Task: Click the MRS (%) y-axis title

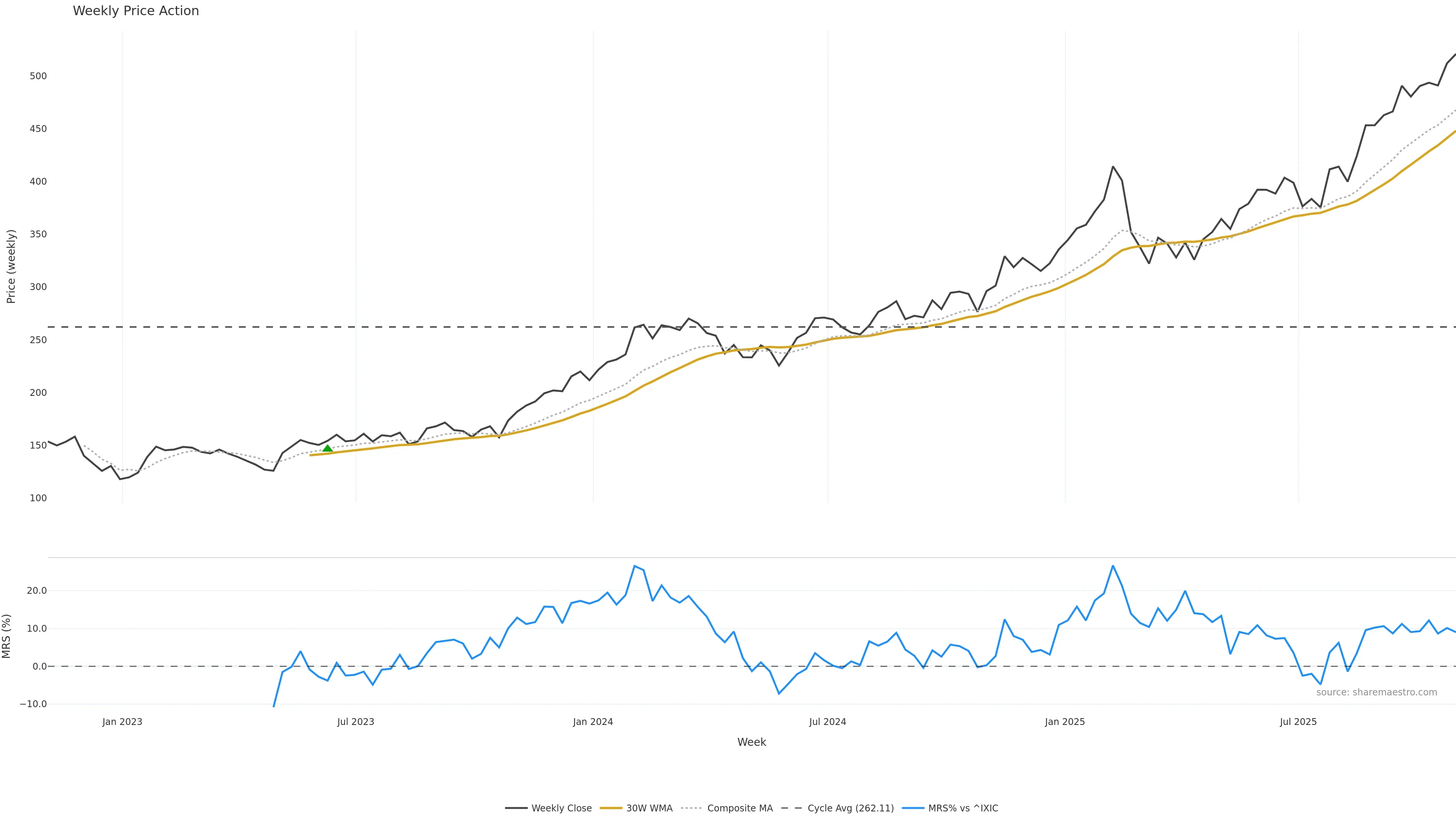Action: click(7, 636)
